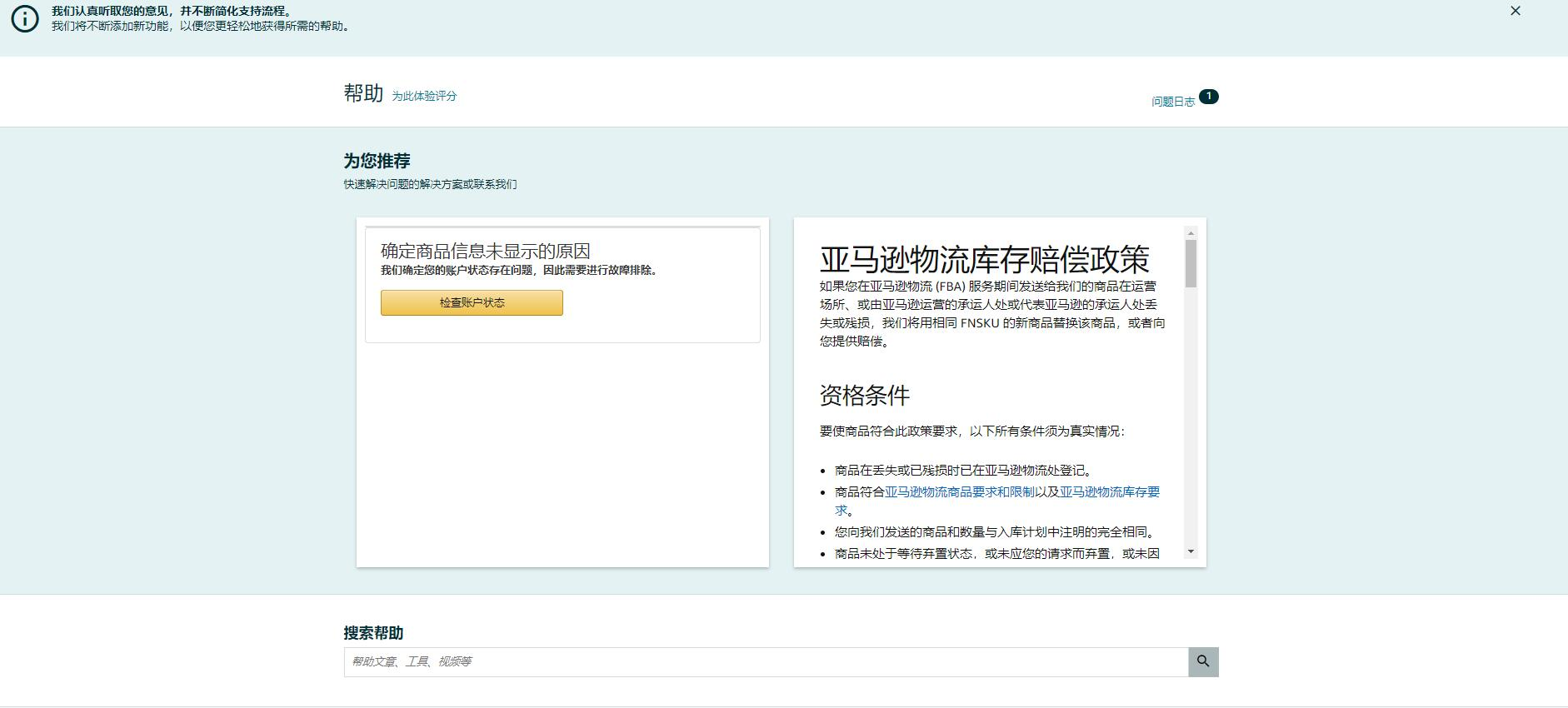
Task: Click the magnifier search button
Action: (1202, 661)
